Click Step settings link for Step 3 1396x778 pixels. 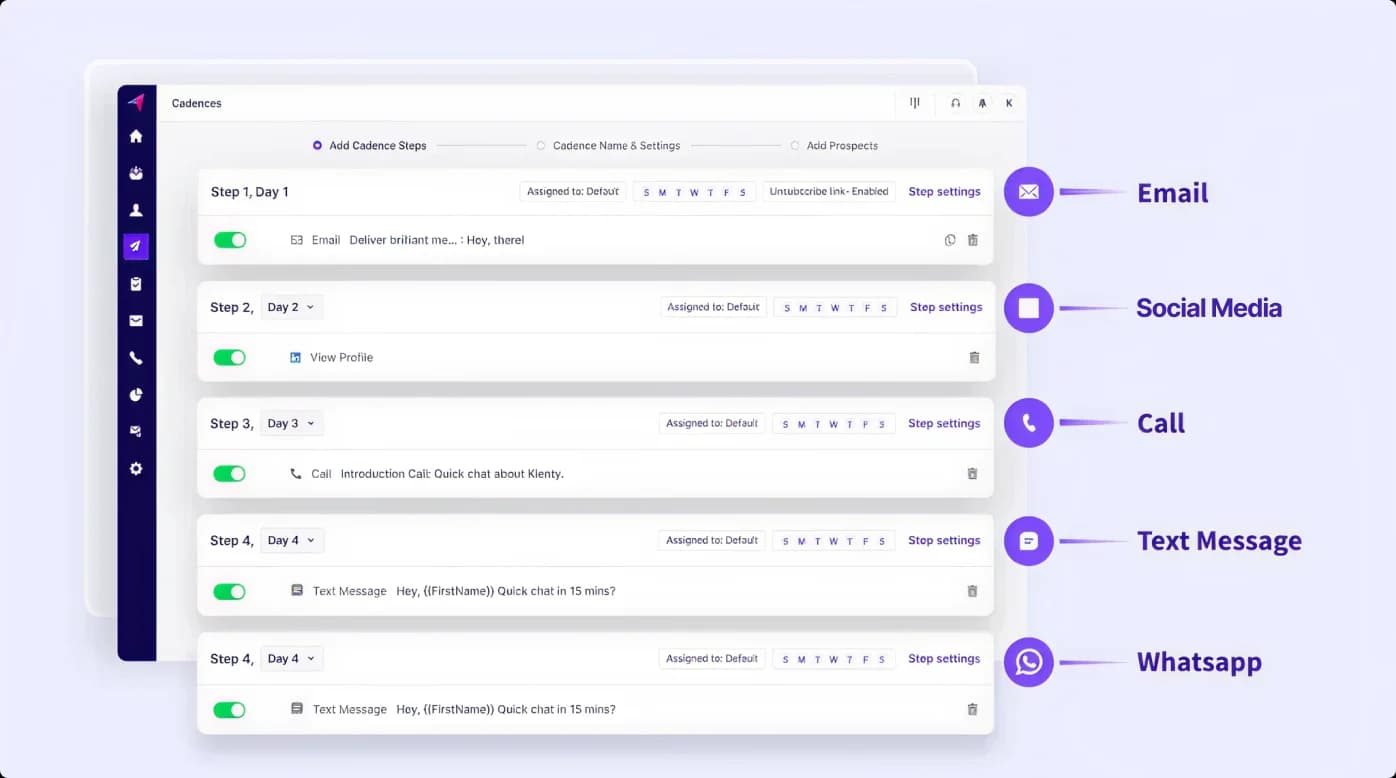pyautogui.click(x=944, y=424)
